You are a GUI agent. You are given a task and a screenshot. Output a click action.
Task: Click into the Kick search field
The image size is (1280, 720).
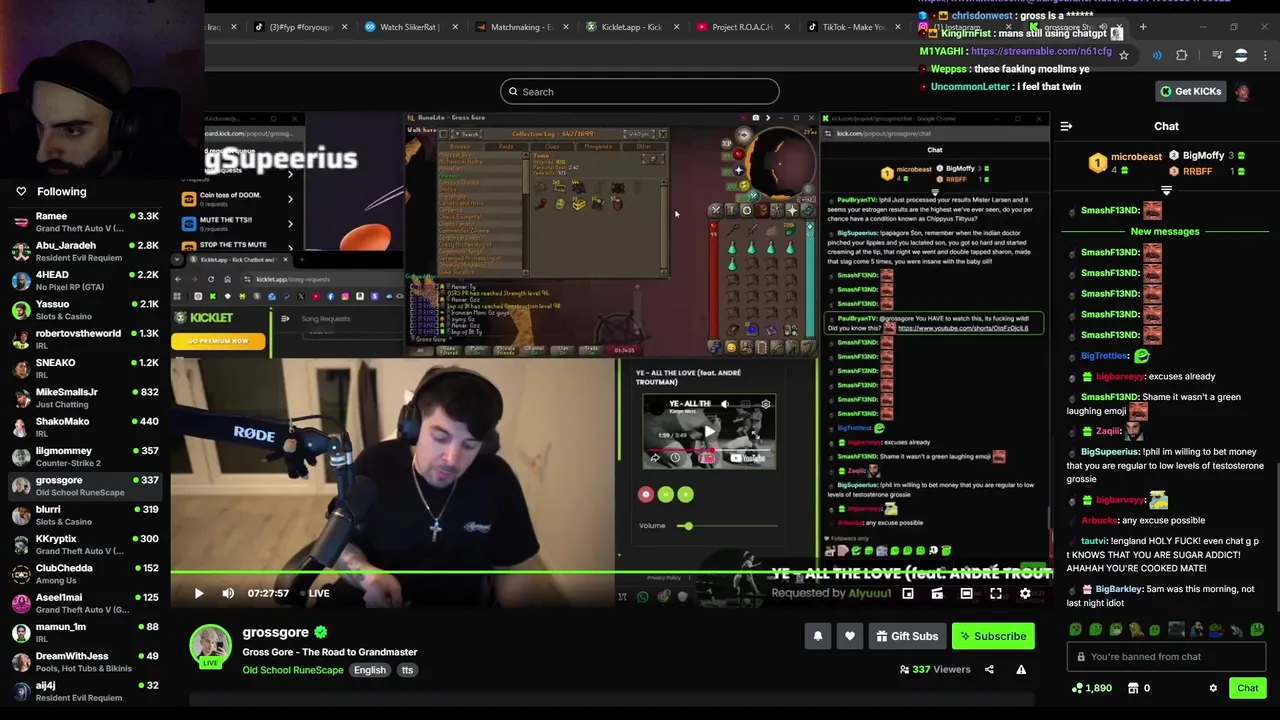pyautogui.click(x=639, y=92)
